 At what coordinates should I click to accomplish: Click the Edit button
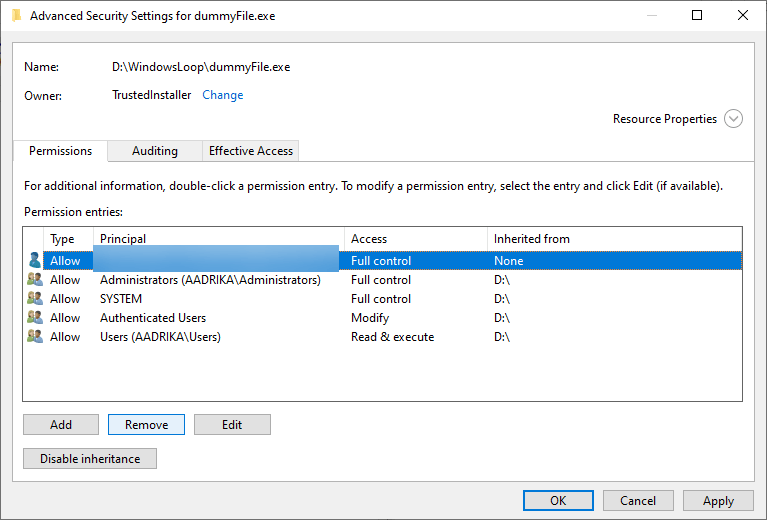pyautogui.click(x=232, y=425)
